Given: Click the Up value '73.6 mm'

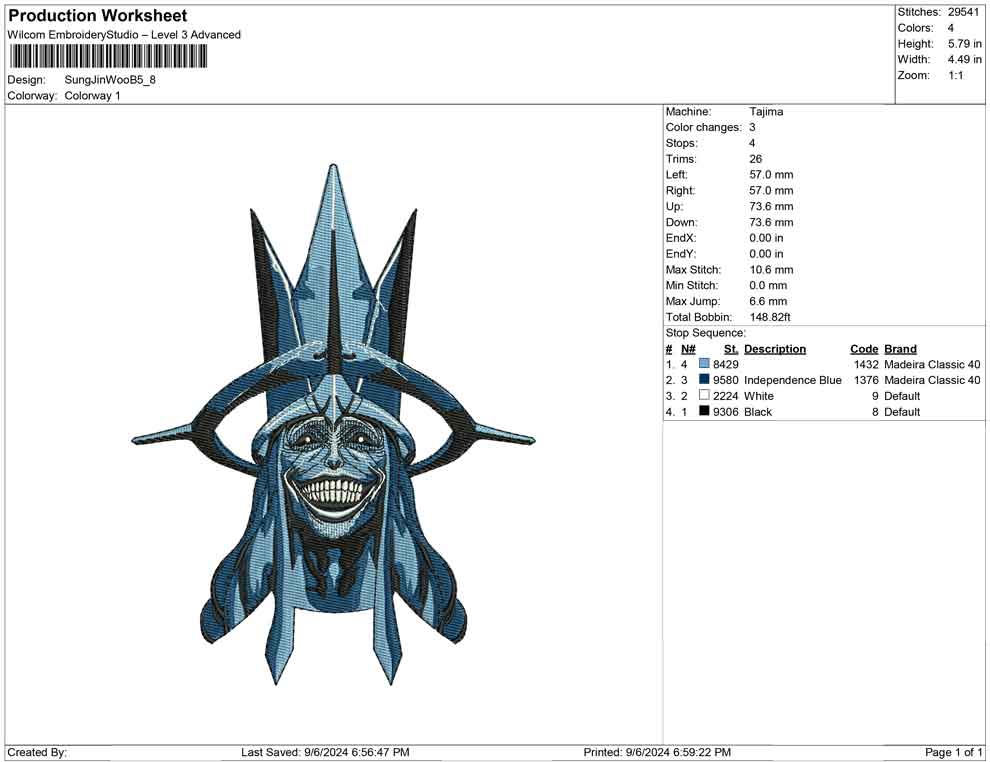Looking at the screenshot, I should point(771,206).
